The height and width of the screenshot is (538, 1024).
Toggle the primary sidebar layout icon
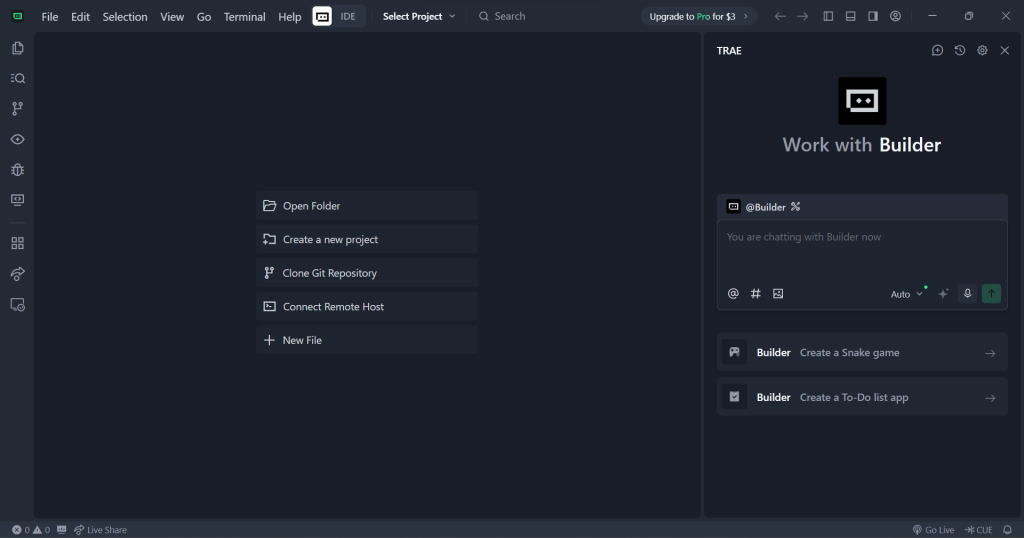point(828,16)
